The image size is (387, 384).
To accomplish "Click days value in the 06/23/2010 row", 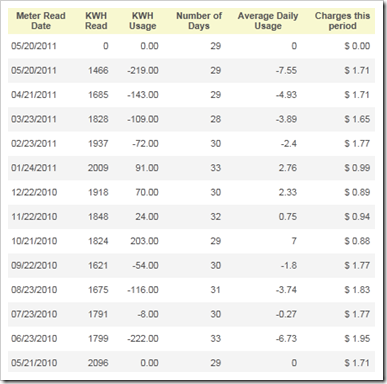I will click(216, 338).
